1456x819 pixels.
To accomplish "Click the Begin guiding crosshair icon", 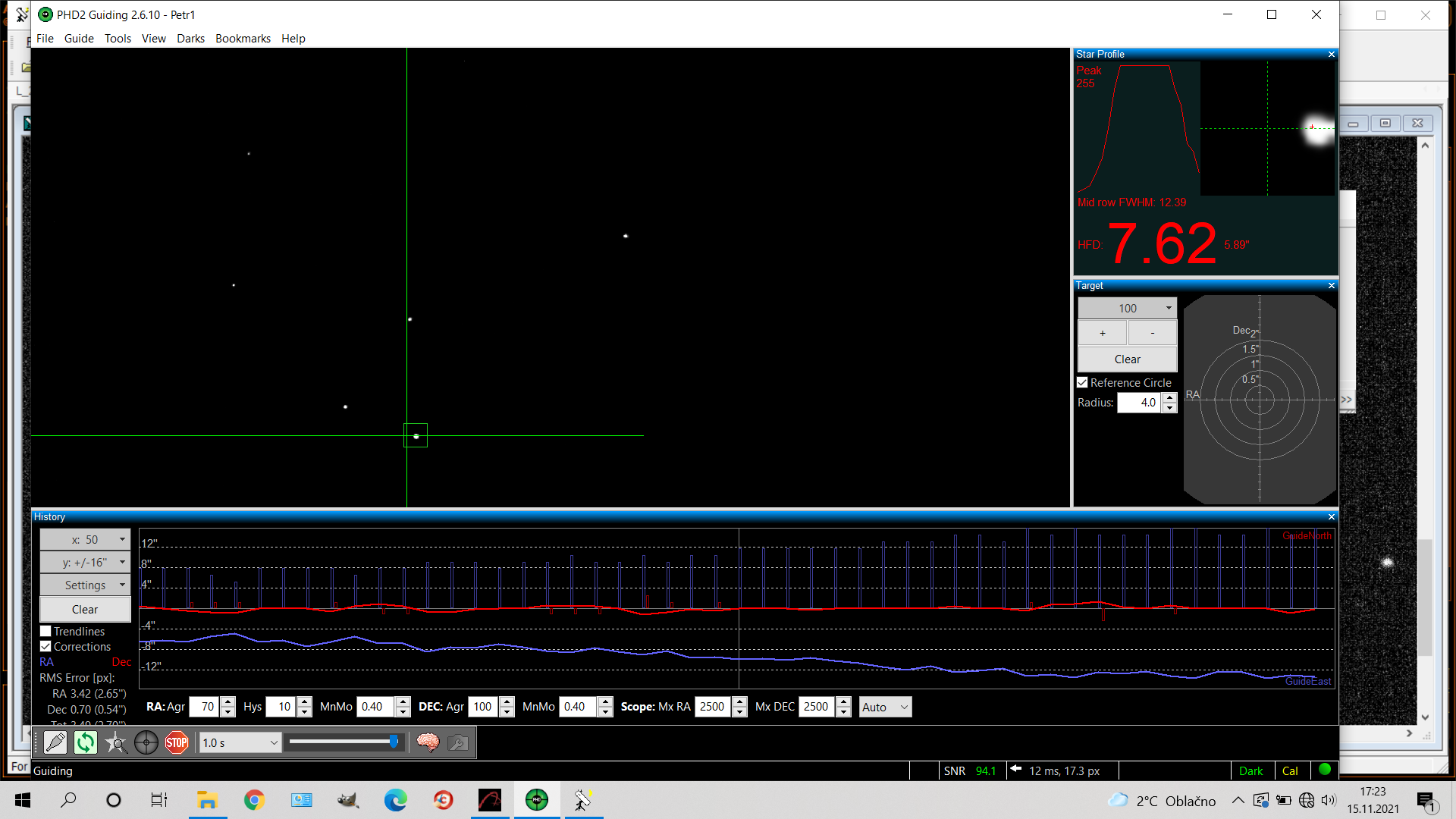I will click(146, 742).
